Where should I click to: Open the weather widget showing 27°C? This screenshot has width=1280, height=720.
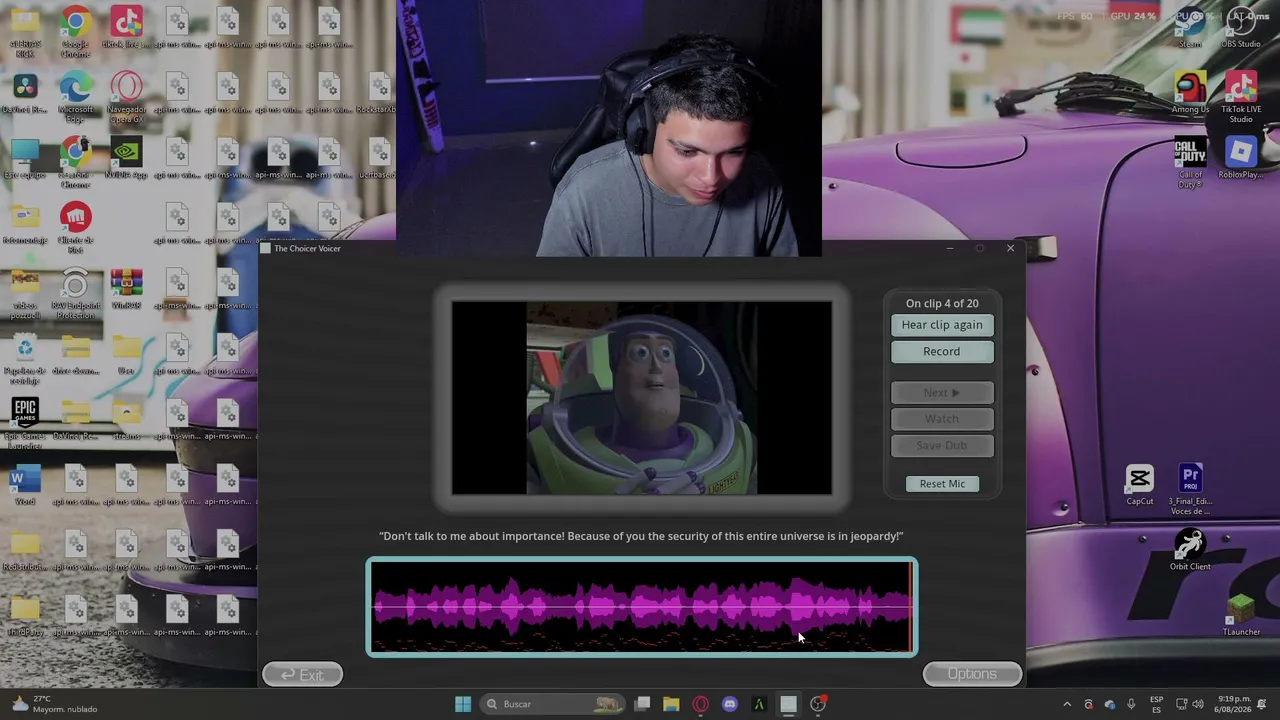pyautogui.click(x=55, y=704)
